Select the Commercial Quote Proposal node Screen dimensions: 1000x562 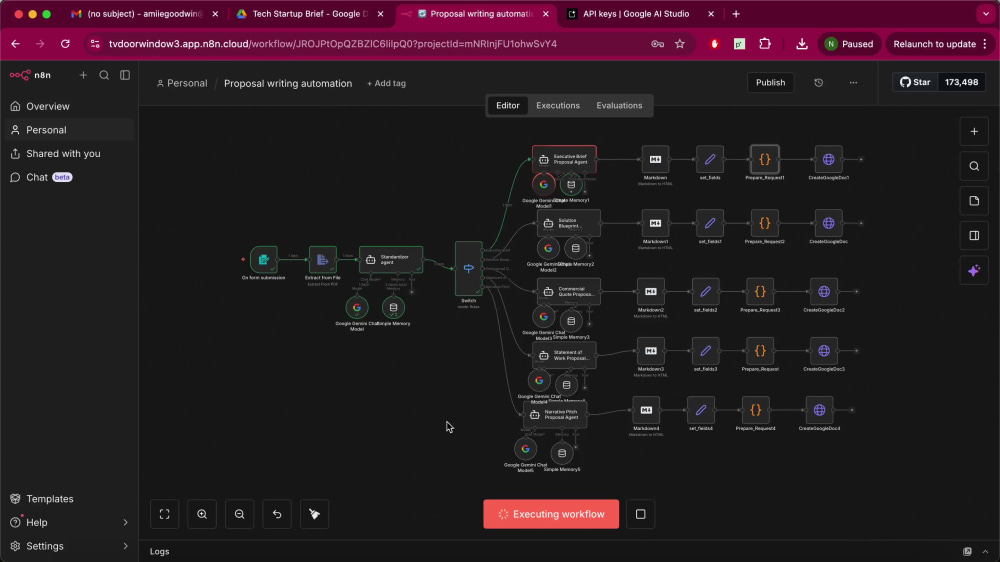click(569, 292)
